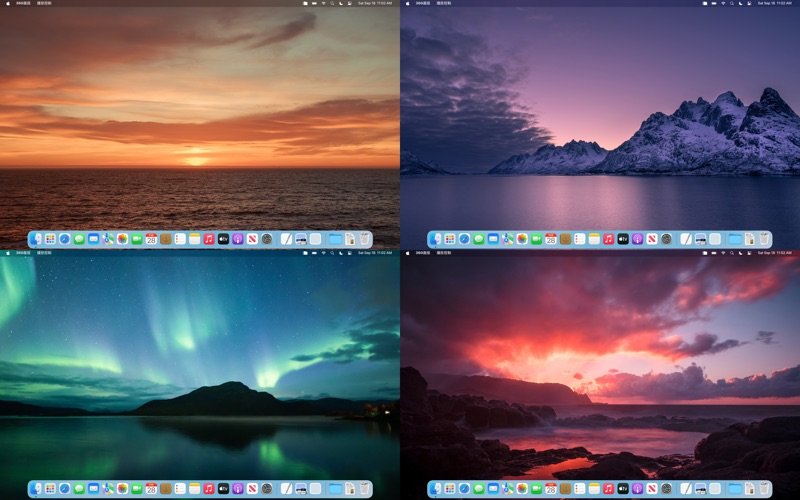The height and width of the screenshot is (500, 800).
Task: Toggle Focus moon icon in aurora desktop menu bar
Action: pyautogui.click(x=341, y=253)
